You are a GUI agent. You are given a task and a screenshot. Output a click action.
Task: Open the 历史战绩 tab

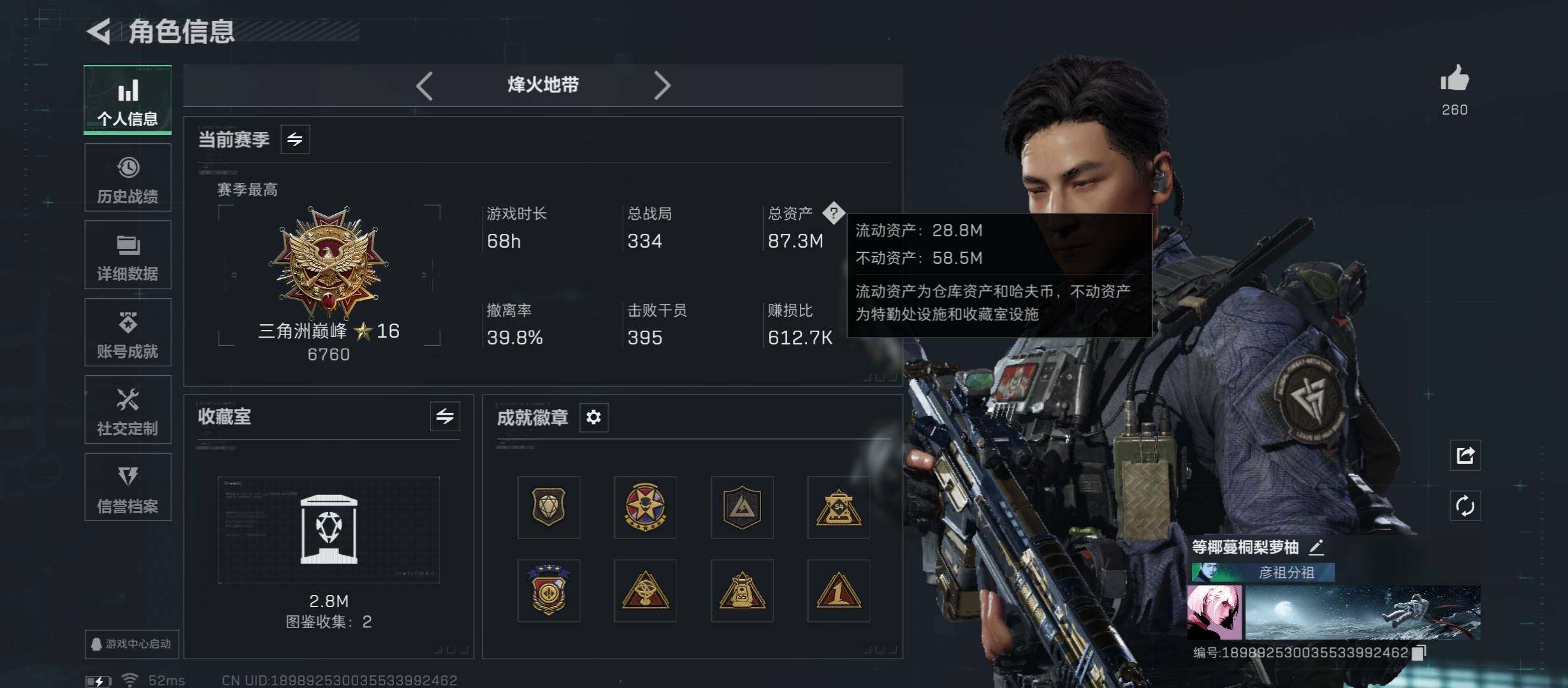click(128, 178)
